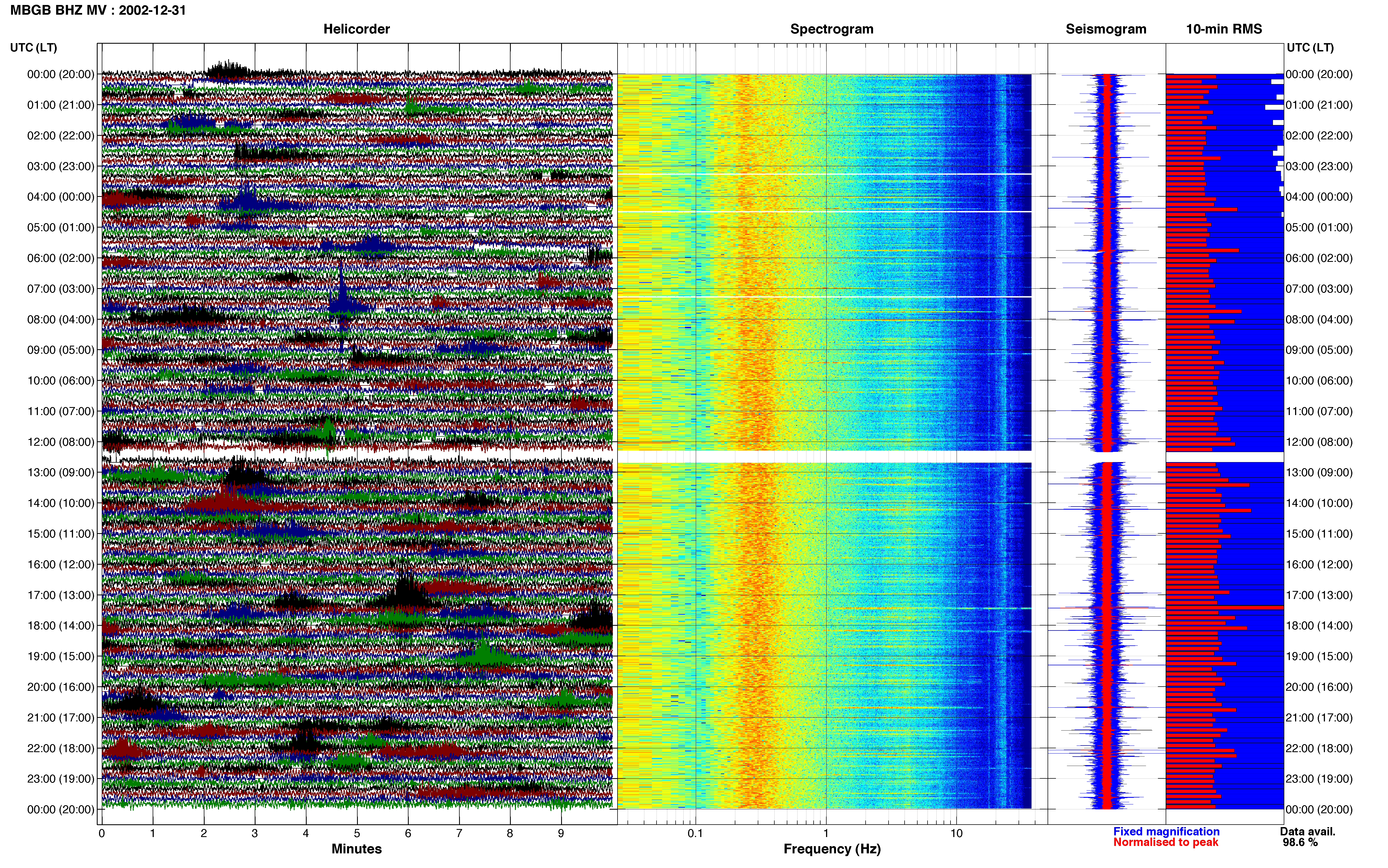Click left time label 16:00 (12:00)
Viewport: 1388px width, 868px height.
[61, 564]
